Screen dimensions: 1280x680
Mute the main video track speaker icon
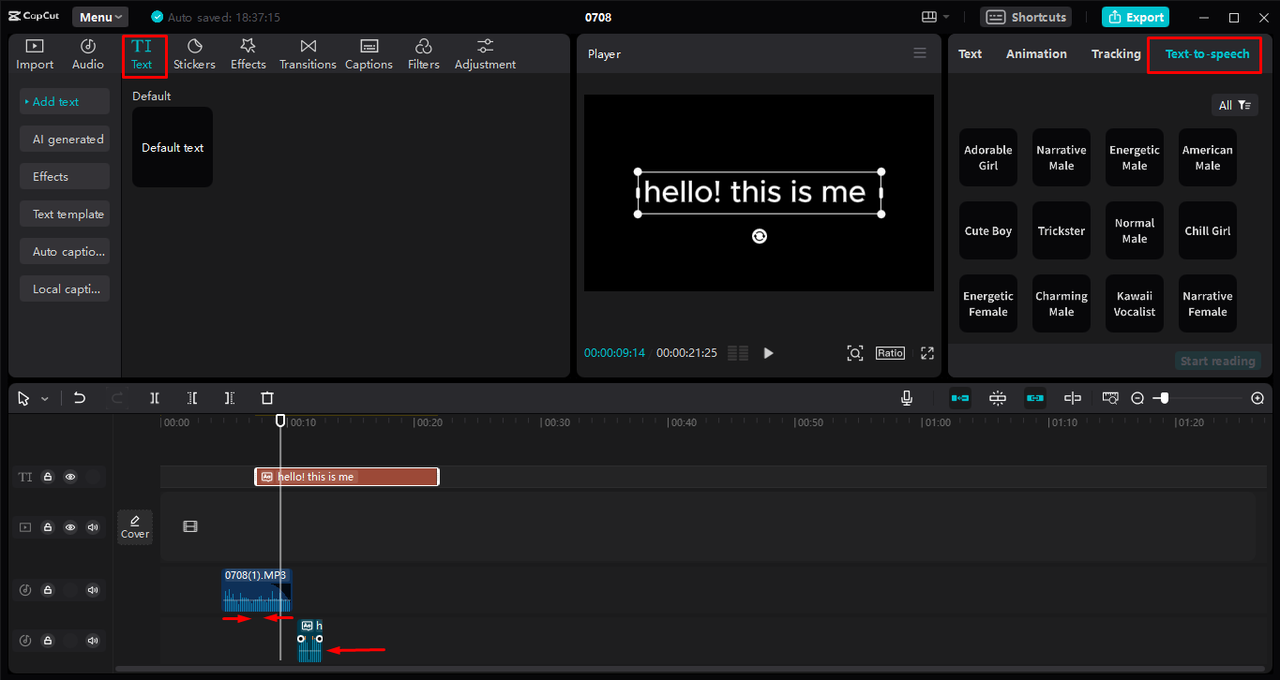click(x=93, y=527)
